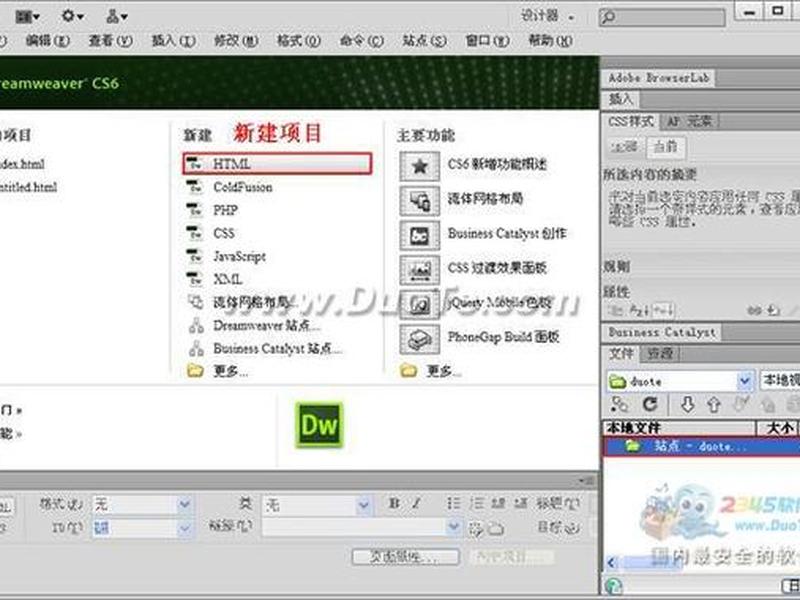Screen dimensions: 800x600
Task: Open the site management icon dropdown
Action: pos(117,16)
